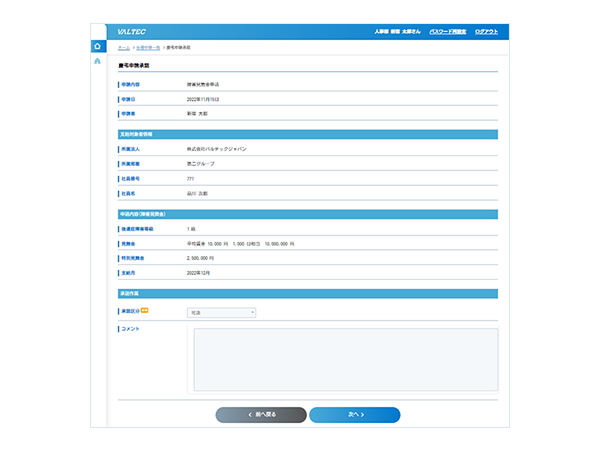This screenshot has width=600, height=450.
Task: Click the VALTEC logo in the header
Action: click(130, 32)
